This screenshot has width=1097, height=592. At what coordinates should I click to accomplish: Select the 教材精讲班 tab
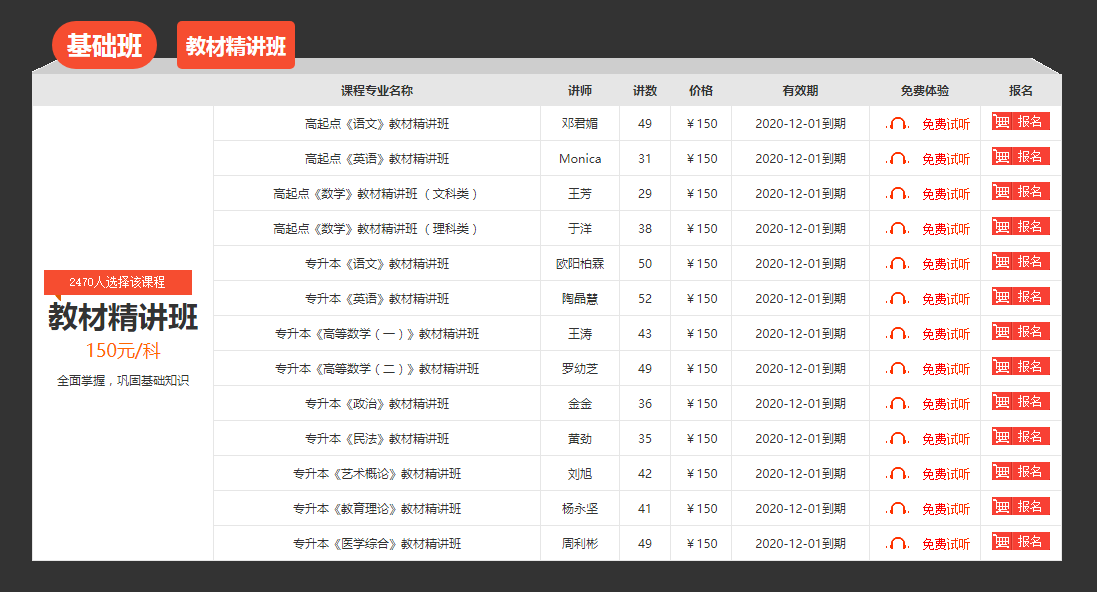tap(236, 45)
